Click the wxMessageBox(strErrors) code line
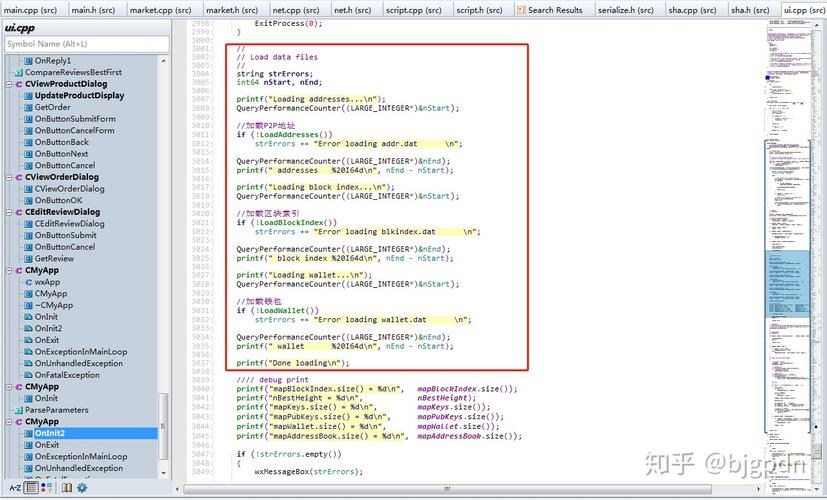827x500 pixels. point(309,472)
